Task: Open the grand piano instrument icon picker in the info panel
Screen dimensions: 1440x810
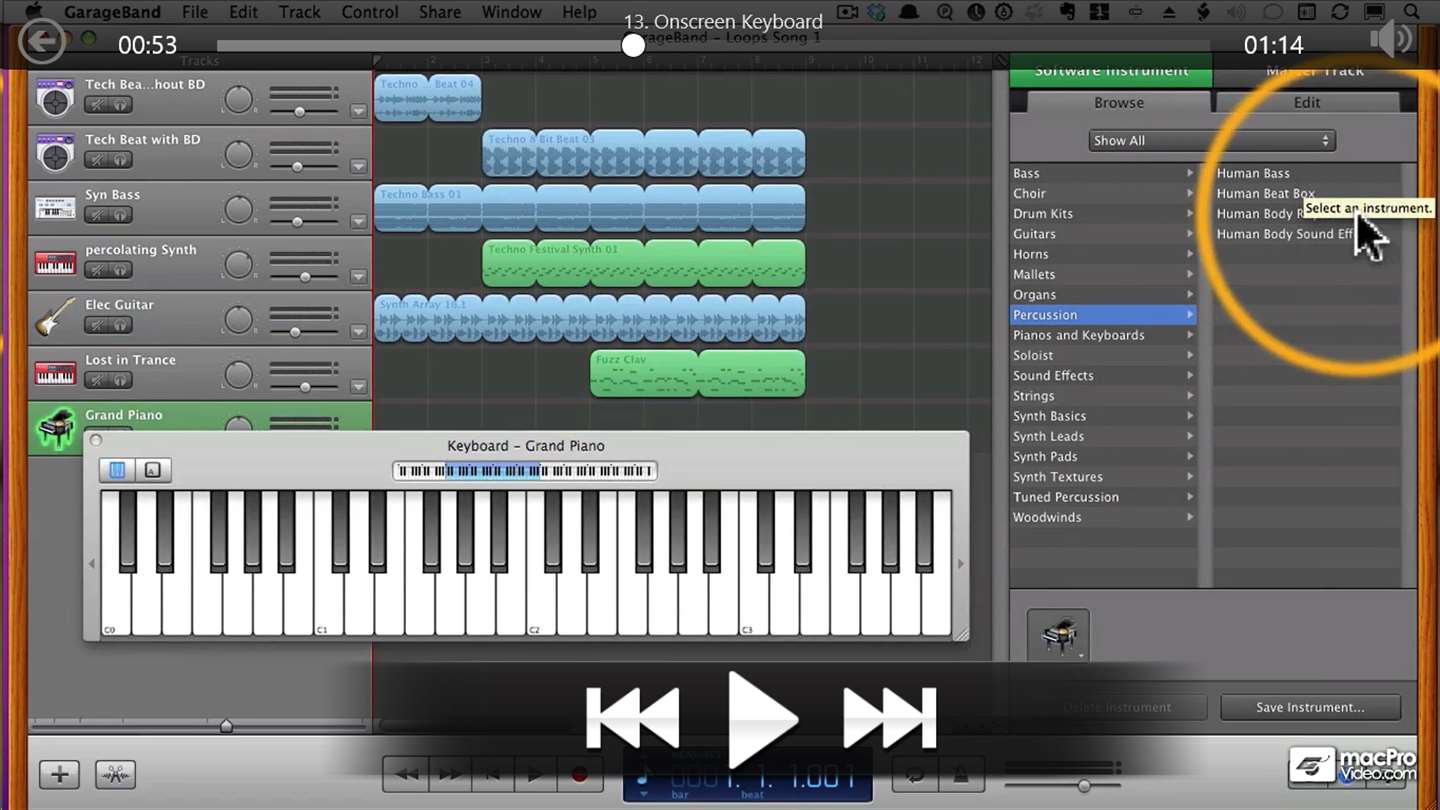Action: coord(1058,636)
